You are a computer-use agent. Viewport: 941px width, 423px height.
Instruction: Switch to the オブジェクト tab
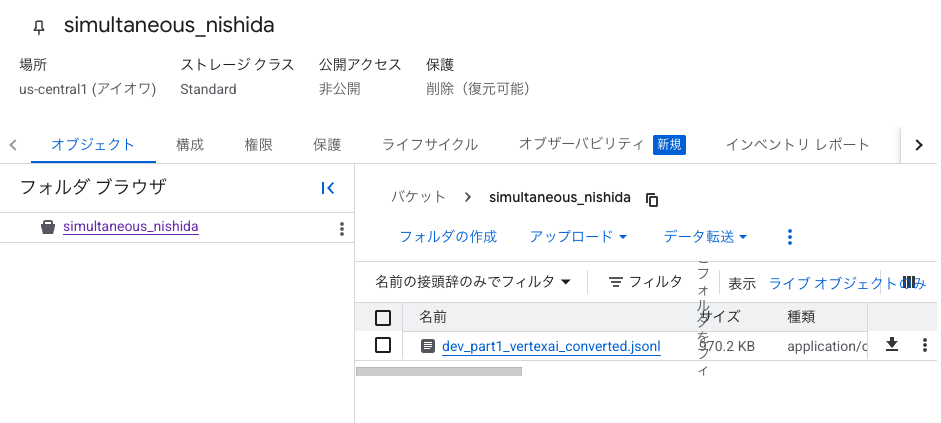pyautogui.click(x=93, y=145)
